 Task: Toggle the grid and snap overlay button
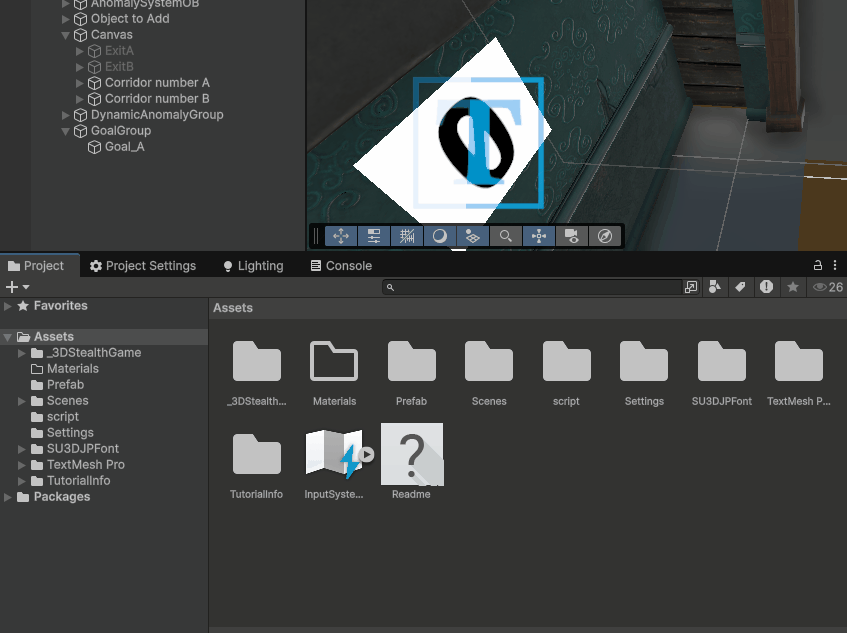pyautogui.click(x=406, y=237)
